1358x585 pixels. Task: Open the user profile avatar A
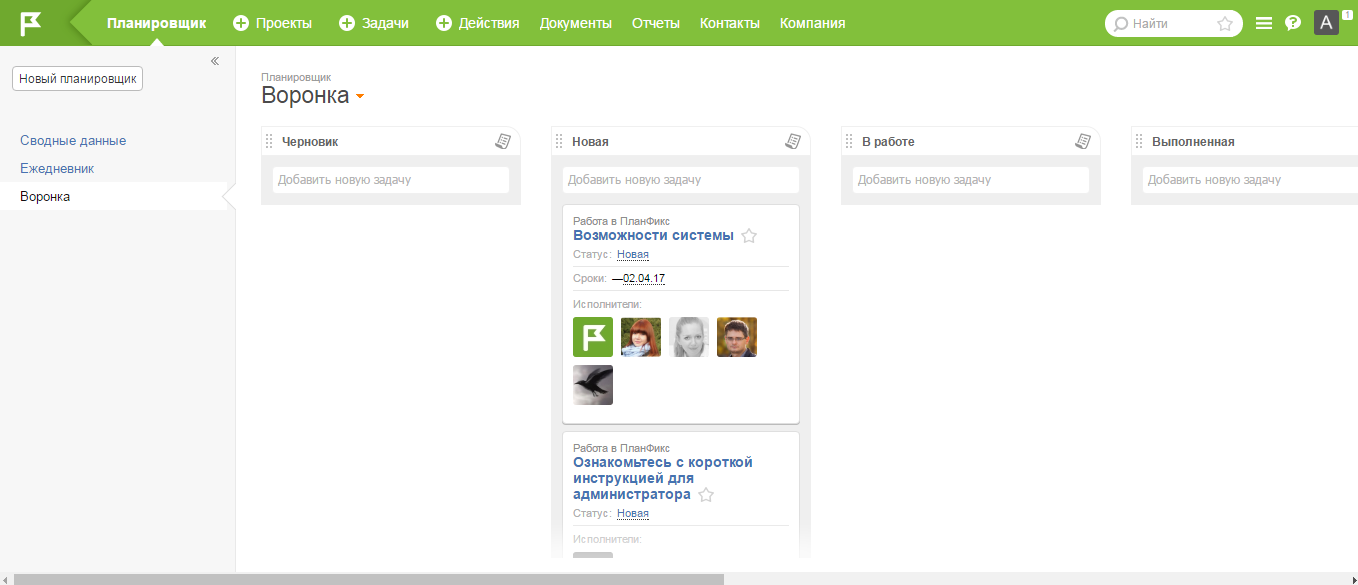[x=1326, y=23]
